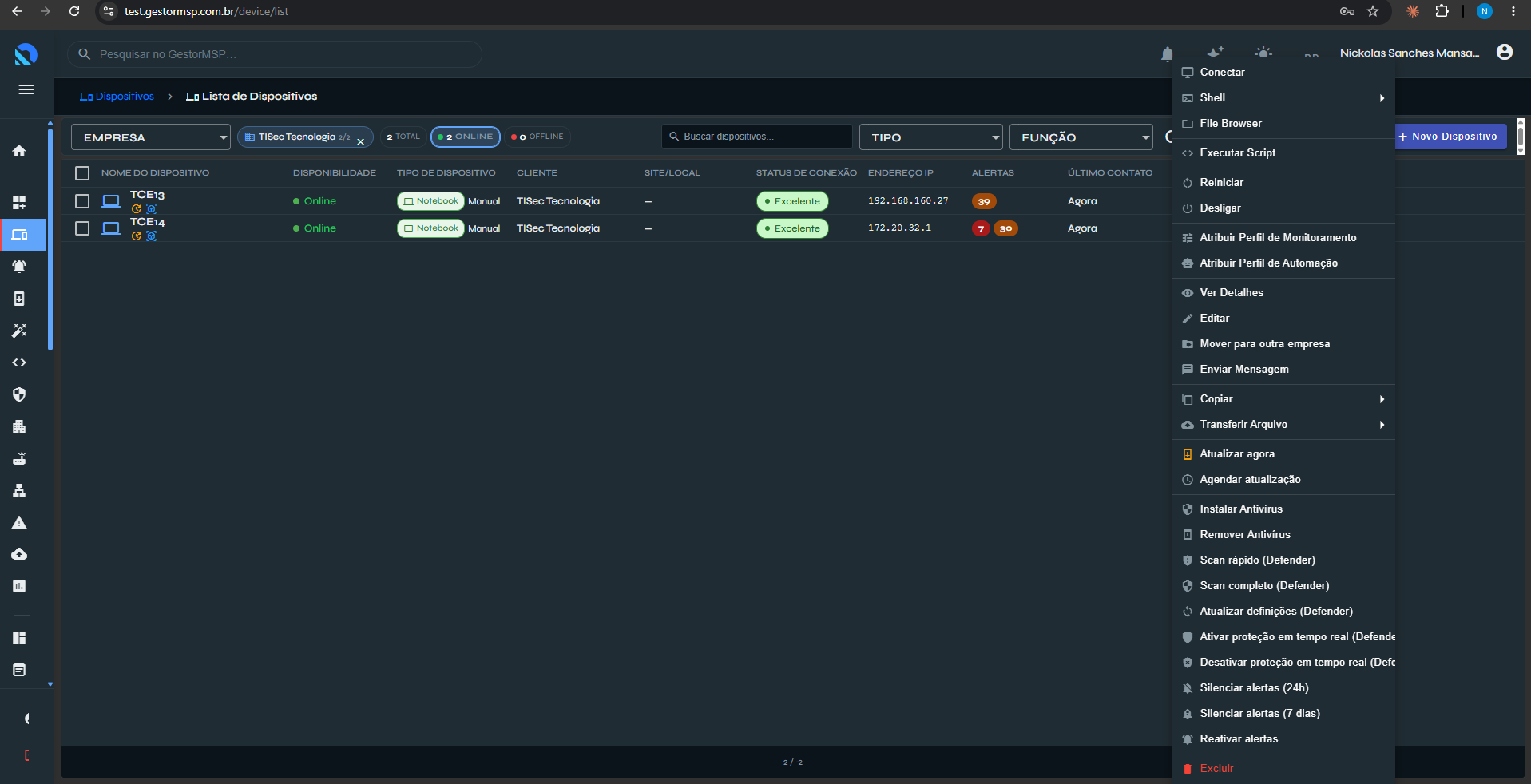Select Atualizar agora in the context menu
This screenshot has width=1531, height=784.
[x=1283, y=454]
